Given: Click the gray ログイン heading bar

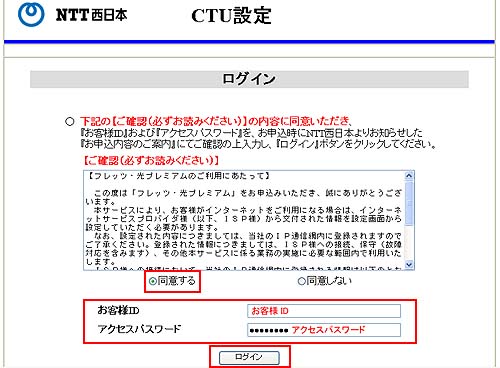Looking at the screenshot, I should point(249,79).
